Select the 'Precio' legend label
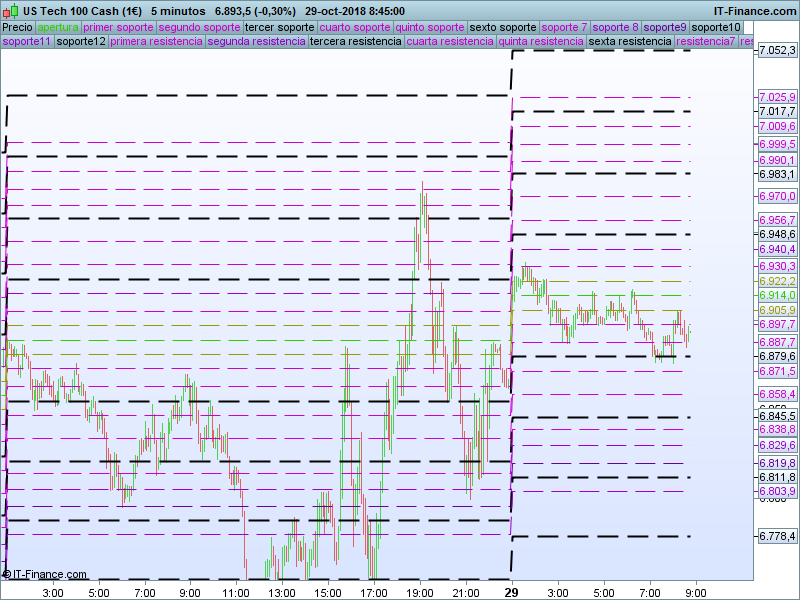The width and height of the screenshot is (800, 600). [17, 27]
